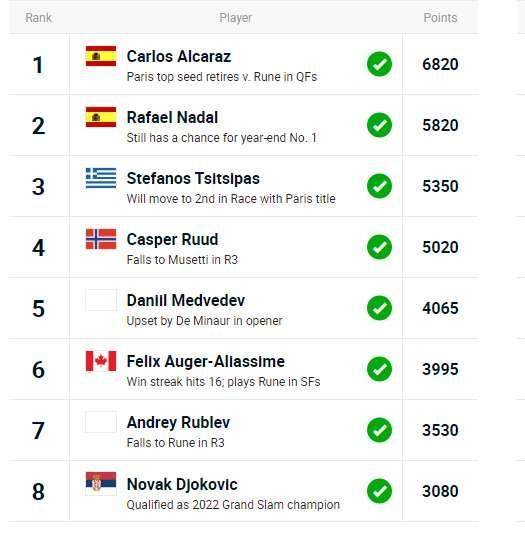
Task: Click the Rank column header
Action: point(38,18)
